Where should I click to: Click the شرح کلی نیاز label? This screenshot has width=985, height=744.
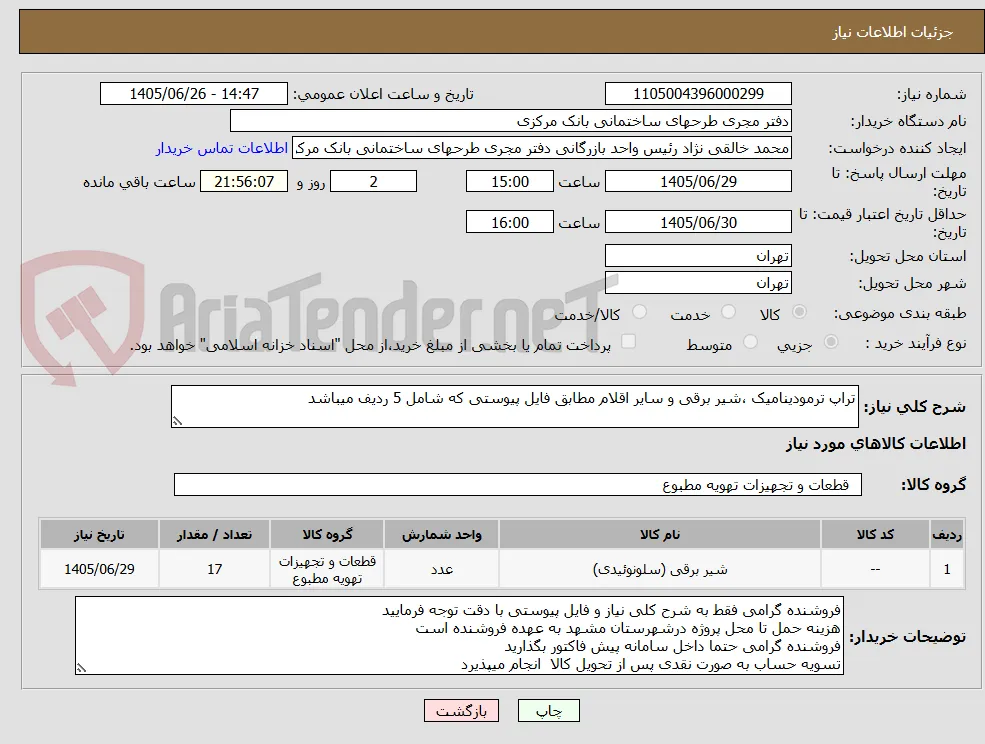[x=915, y=407]
